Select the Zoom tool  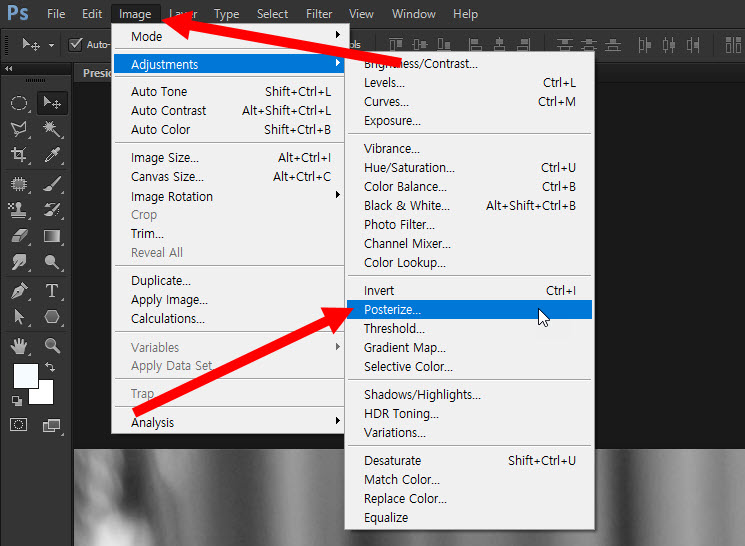(x=52, y=346)
